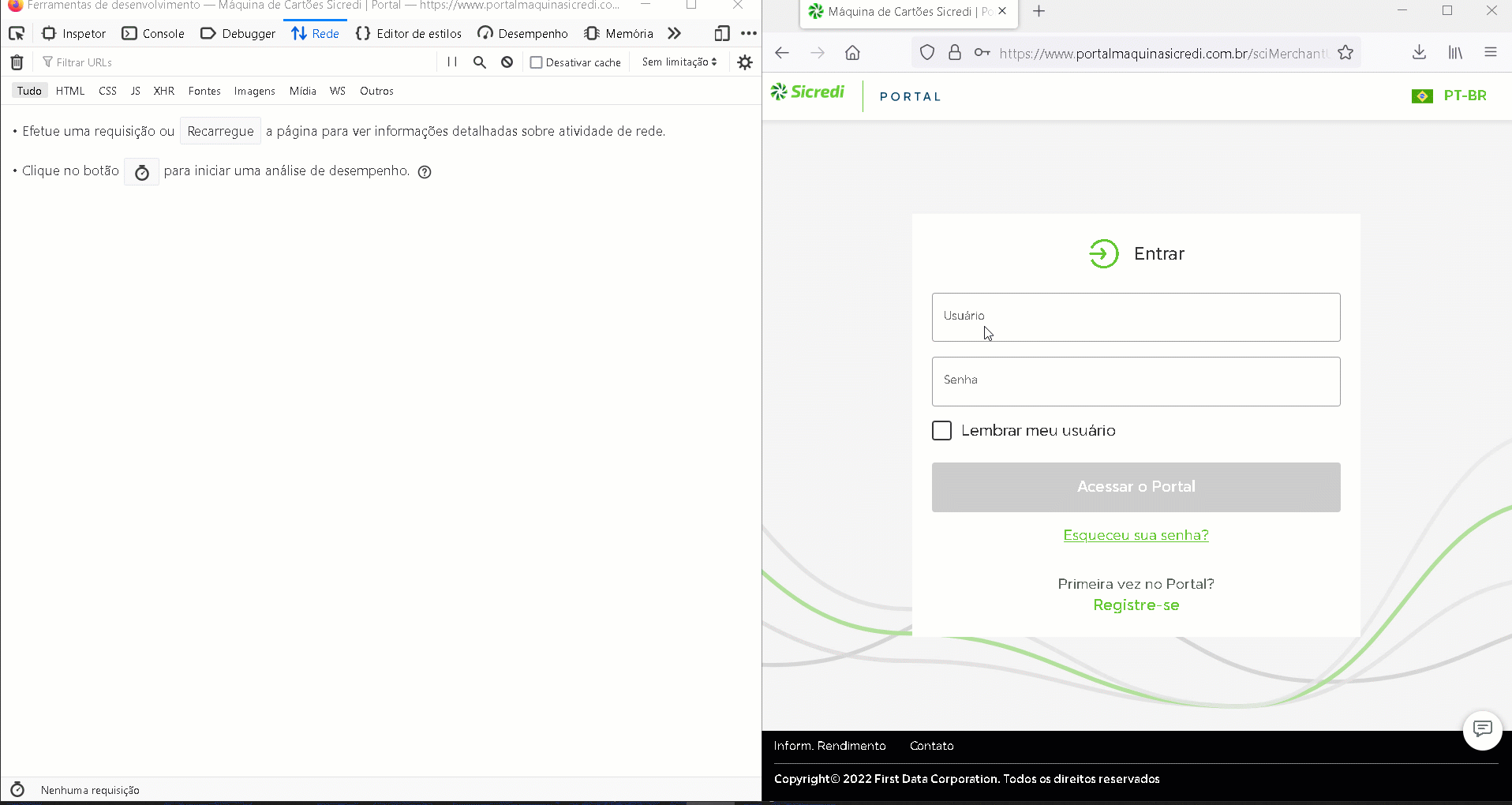Click the Sicredi logo
This screenshot has width=1512, height=805.
807,92
